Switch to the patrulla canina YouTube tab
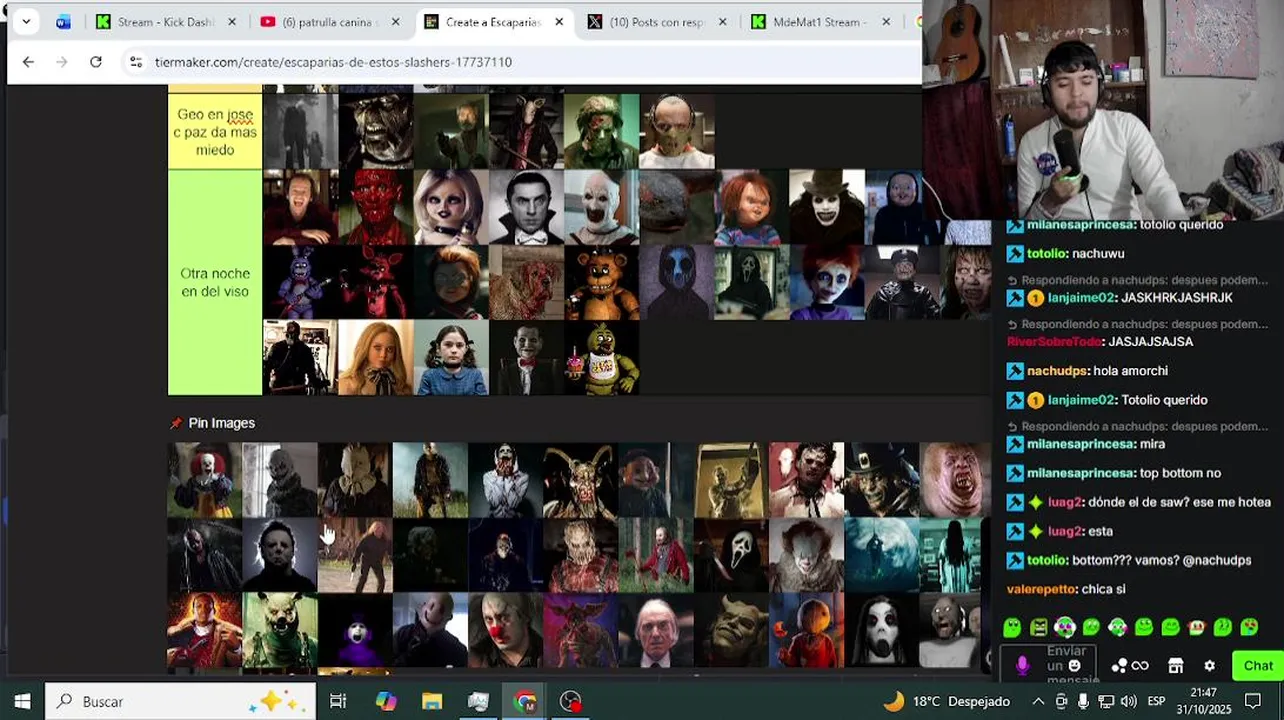The width and height of the screenshot is (1284, 720). point(330,22)
